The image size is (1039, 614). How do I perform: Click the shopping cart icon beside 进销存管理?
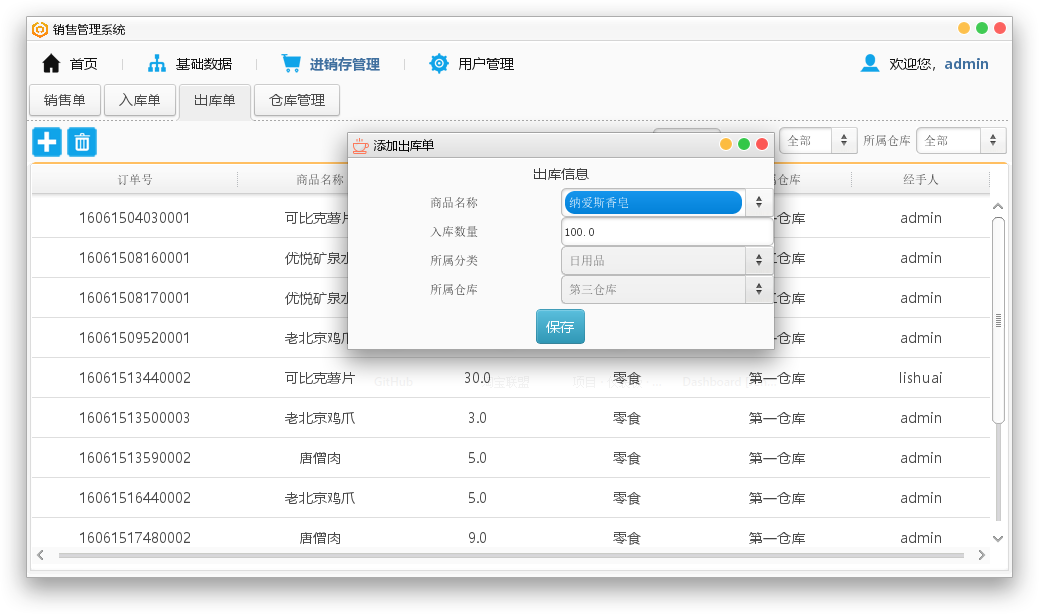coord(291,63)
